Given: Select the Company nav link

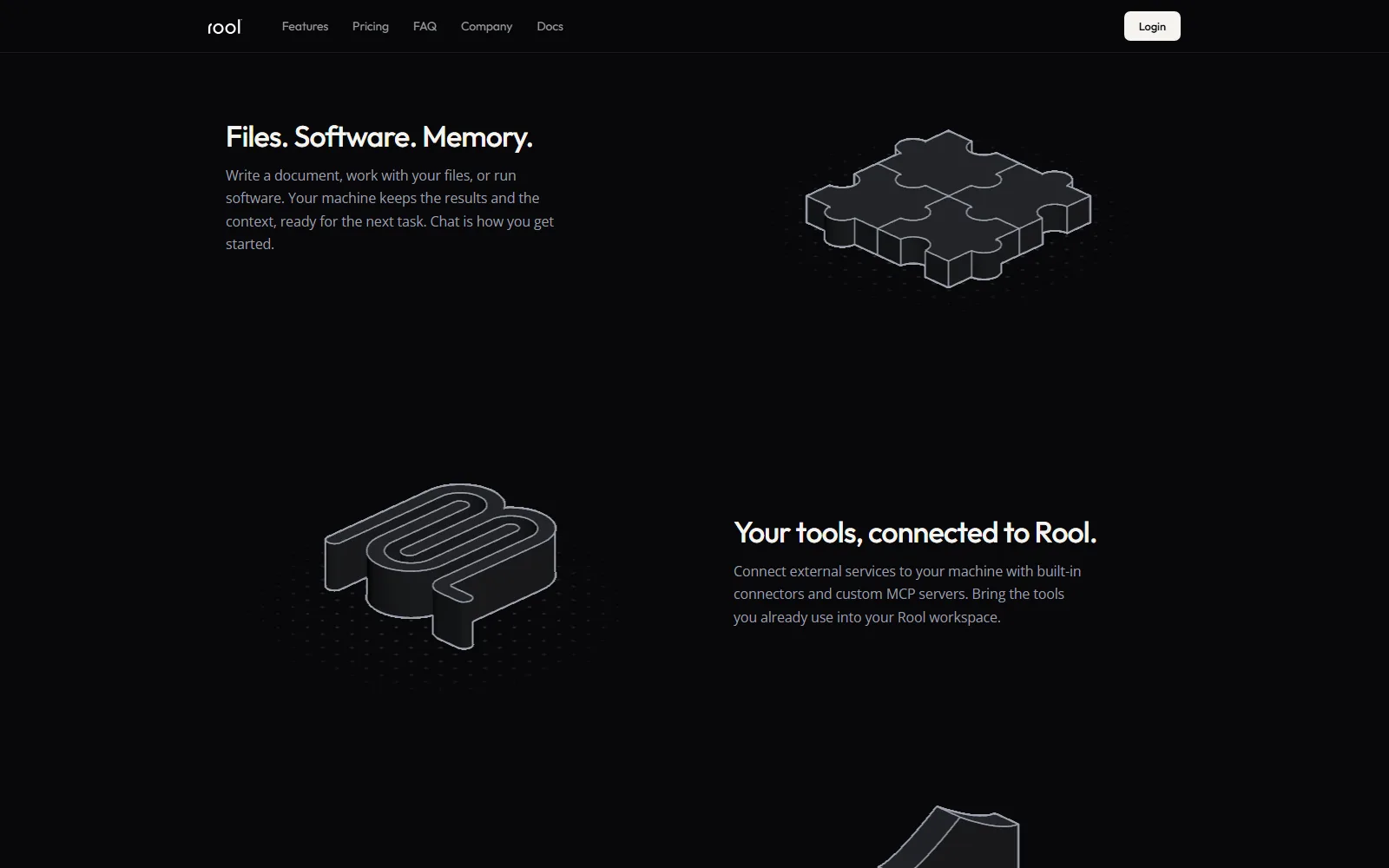Looking at the screenshot, I should (x=486, y=27).
